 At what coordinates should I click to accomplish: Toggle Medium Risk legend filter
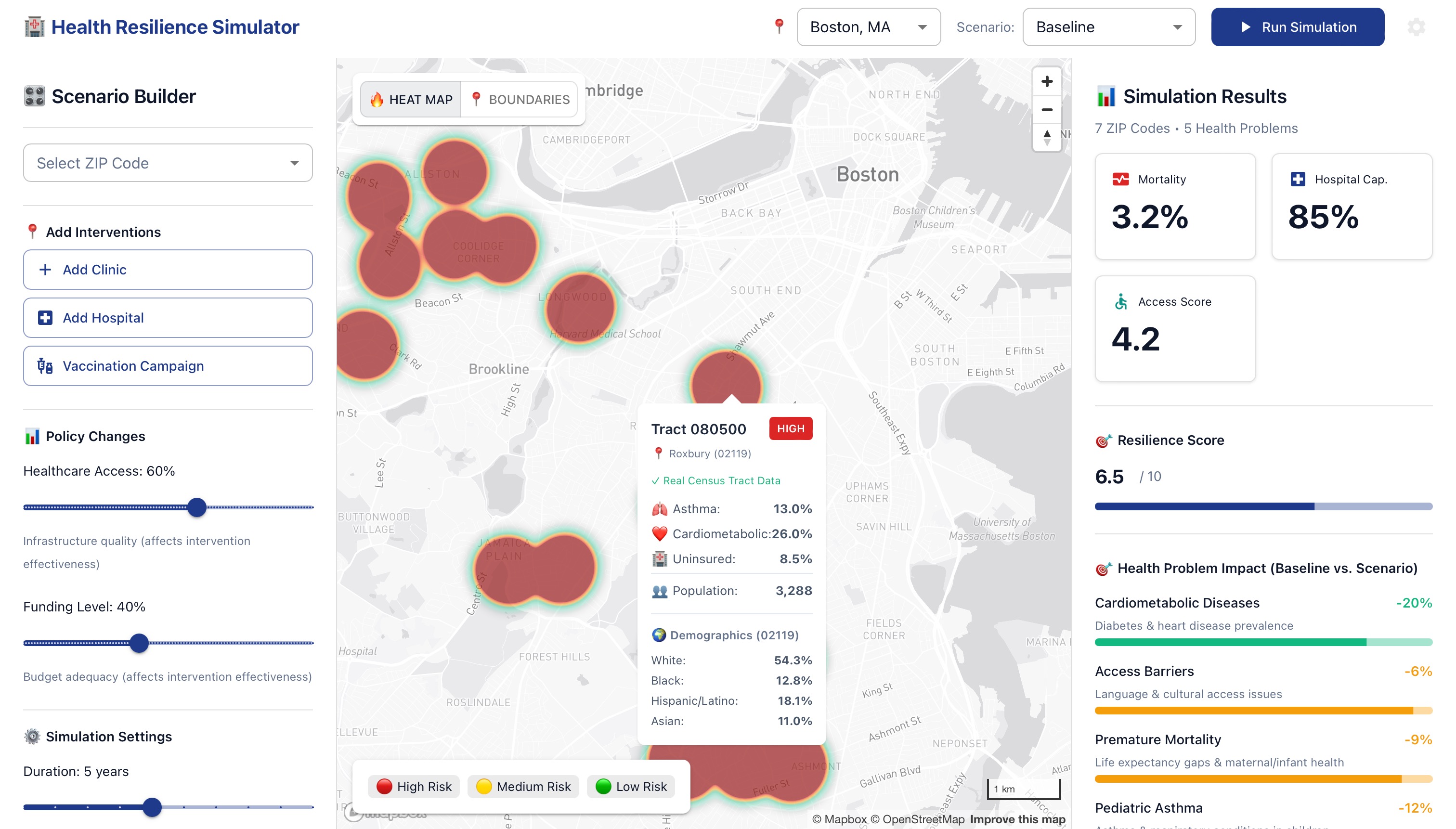[x=523, y=786]
